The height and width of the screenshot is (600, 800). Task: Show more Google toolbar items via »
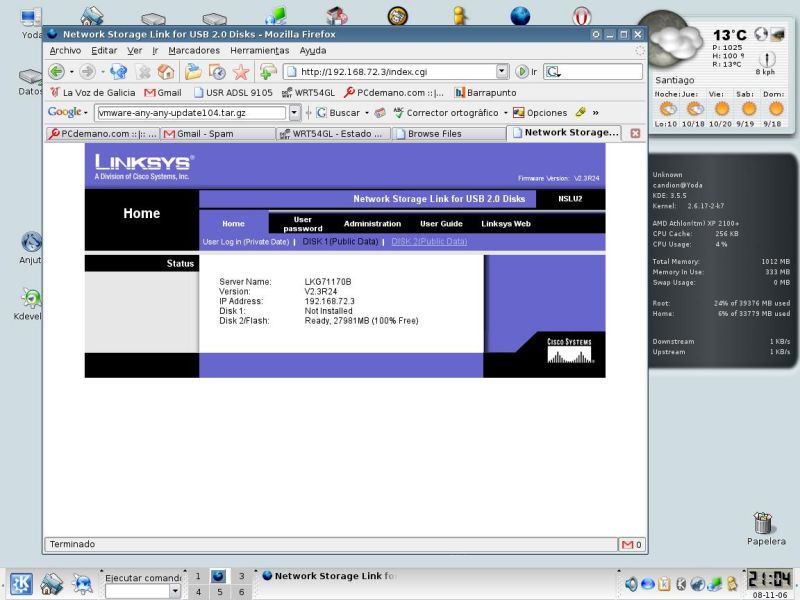click(595, 113)
